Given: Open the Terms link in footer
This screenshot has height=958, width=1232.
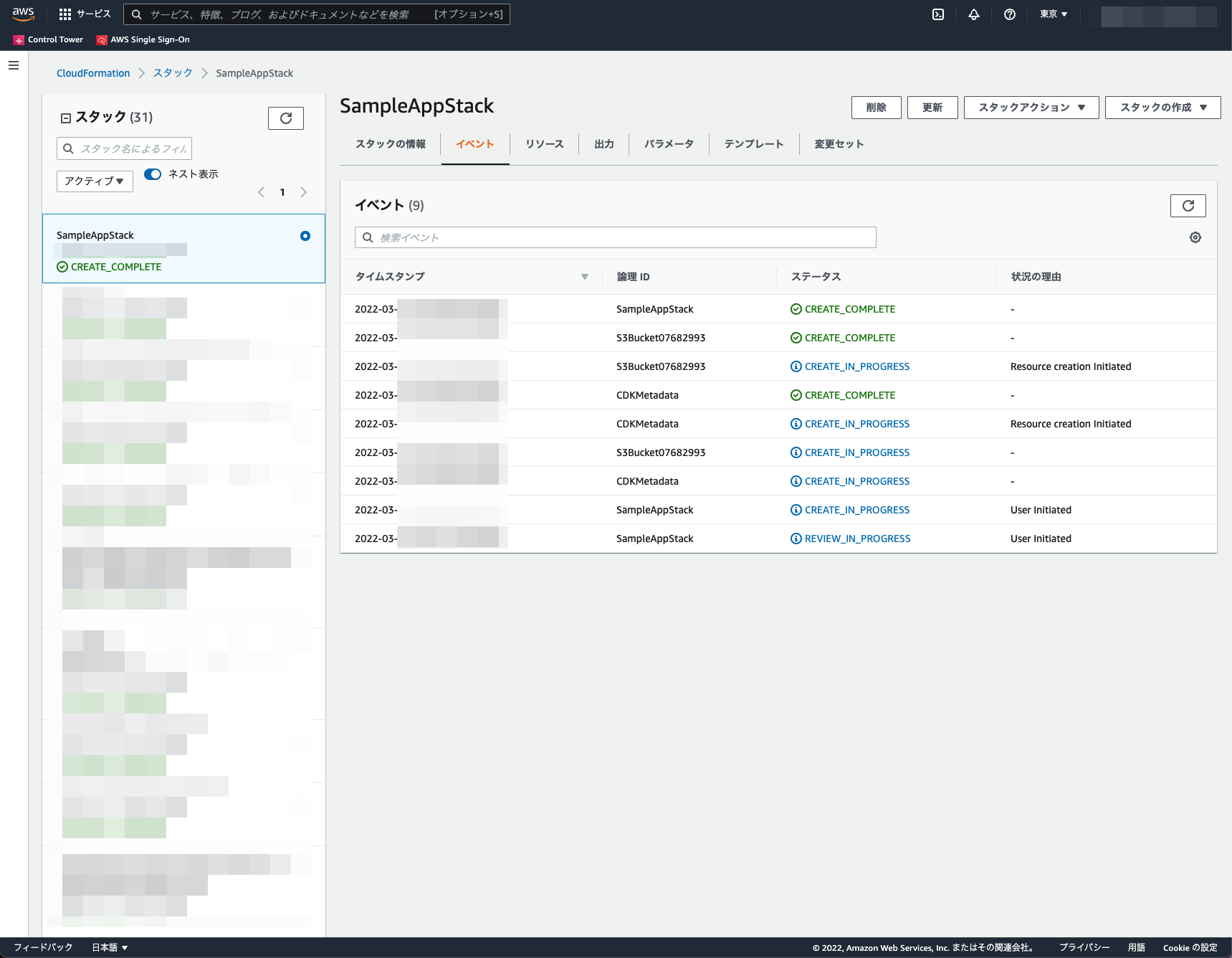Looking at the screenshot, I should pyautogui.click(x=1137, y=947).
